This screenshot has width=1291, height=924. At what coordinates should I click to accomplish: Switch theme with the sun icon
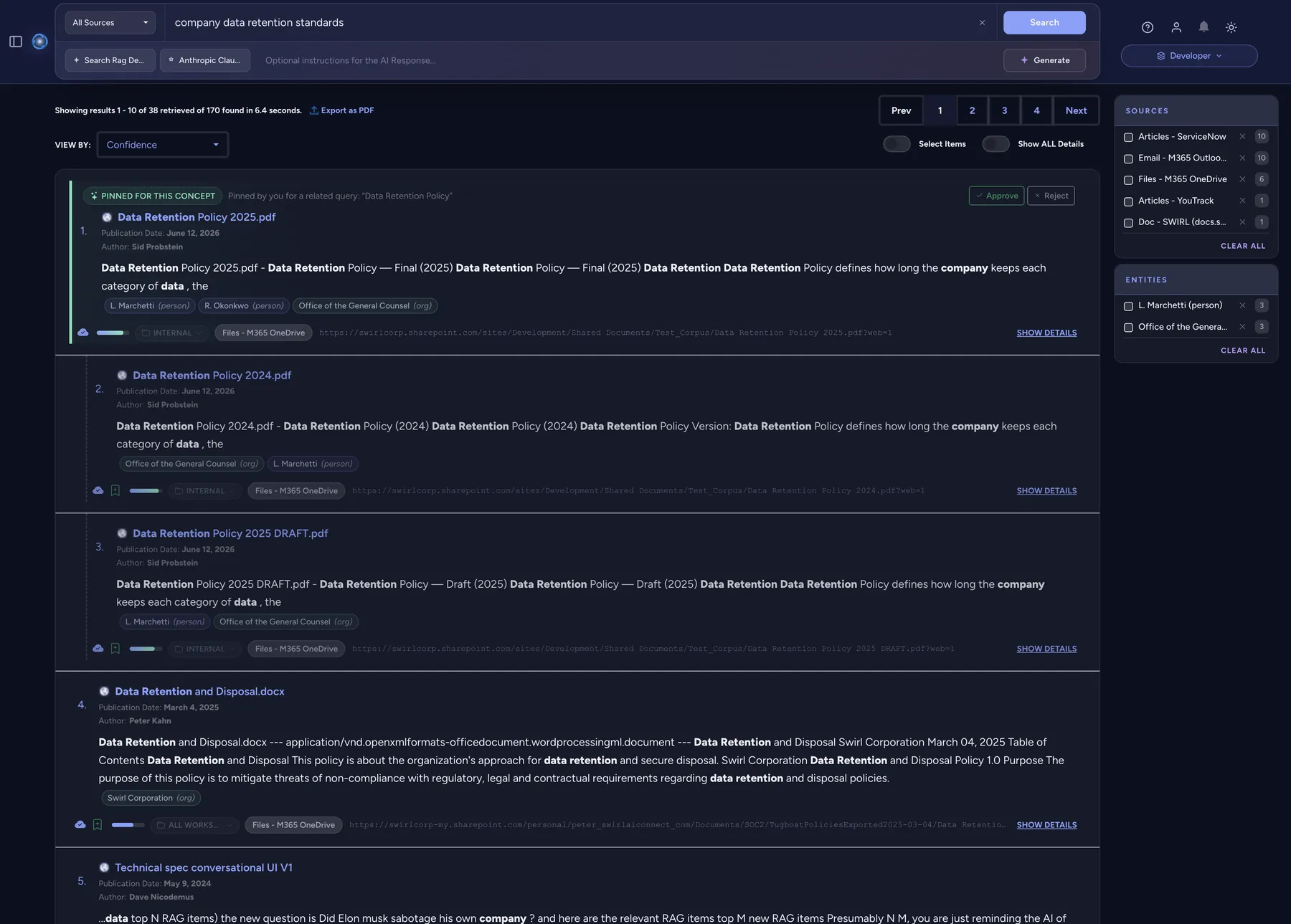coord(1231,27)
